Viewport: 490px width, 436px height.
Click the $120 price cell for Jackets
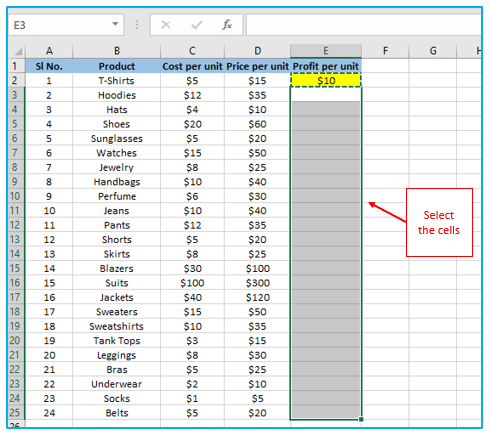(257, 297)
